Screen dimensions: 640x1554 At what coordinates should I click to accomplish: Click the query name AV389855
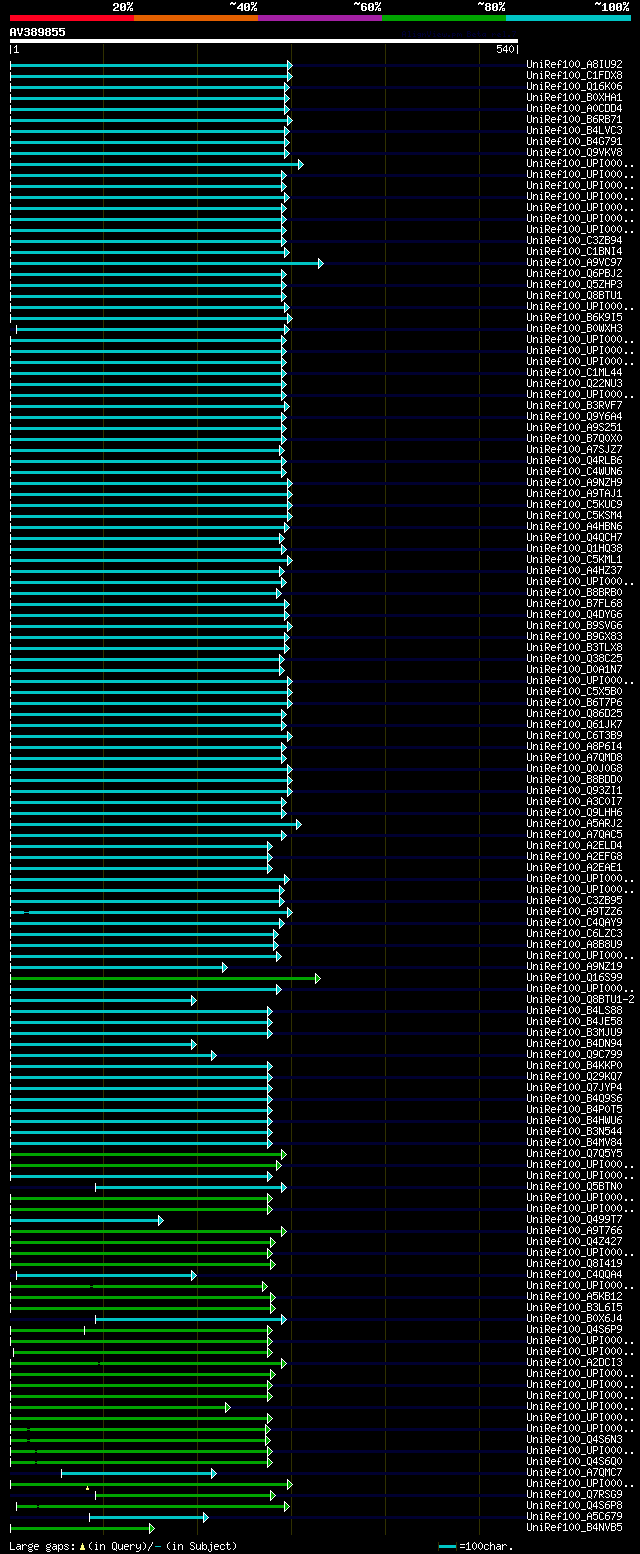(38, 32)
